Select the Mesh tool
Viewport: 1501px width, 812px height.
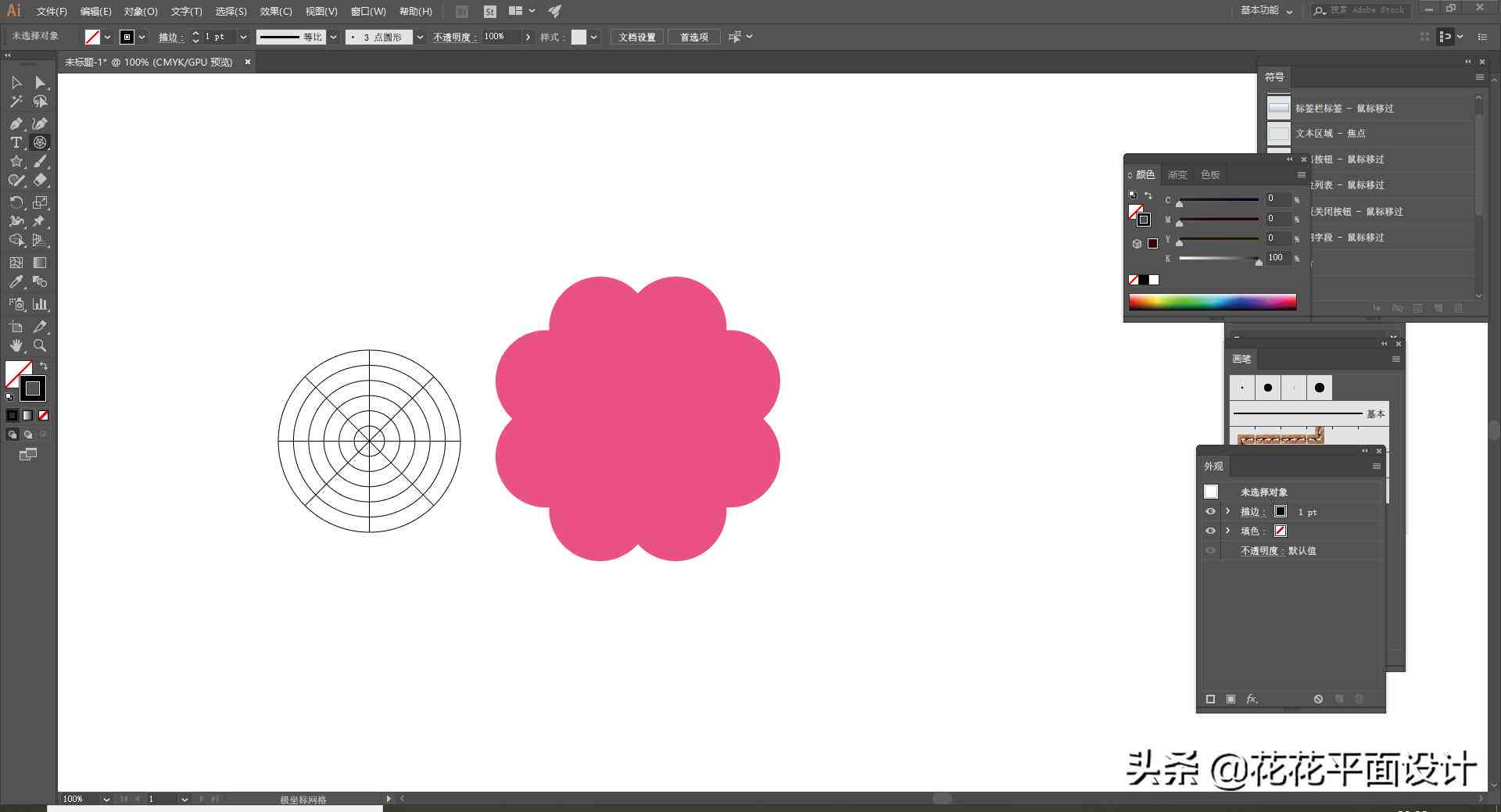16,263
